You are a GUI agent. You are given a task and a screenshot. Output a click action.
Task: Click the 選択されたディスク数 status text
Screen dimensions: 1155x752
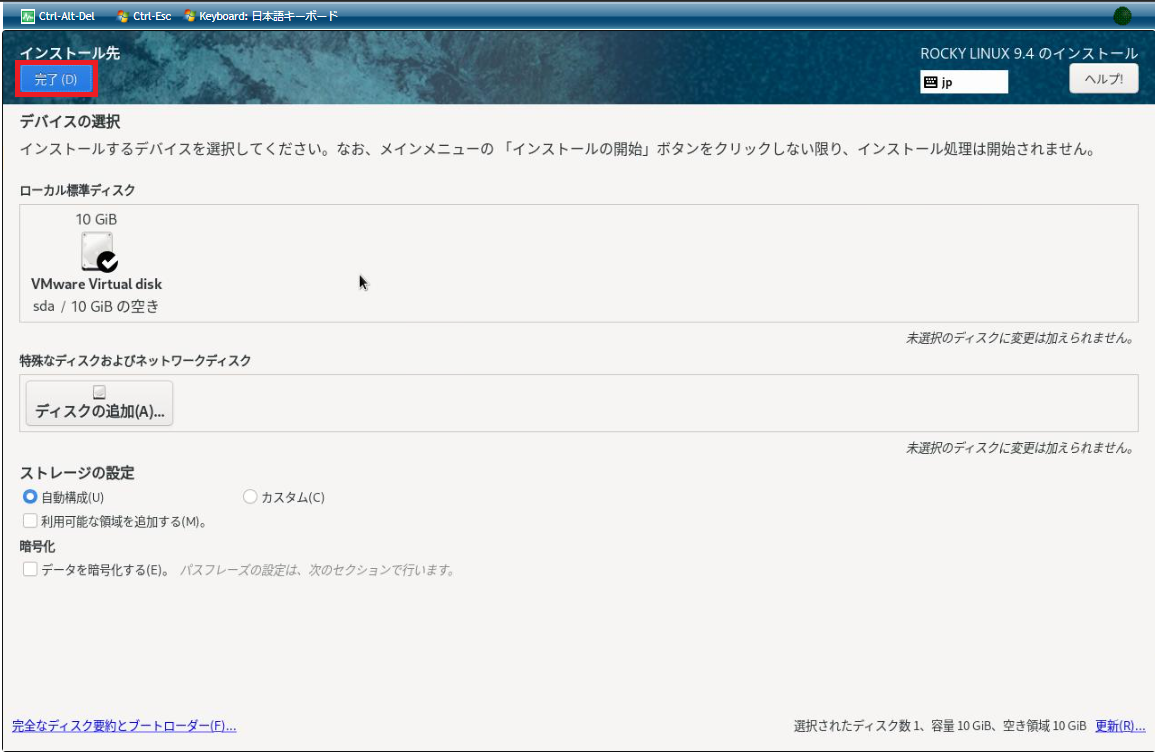[x=939, y=726]
